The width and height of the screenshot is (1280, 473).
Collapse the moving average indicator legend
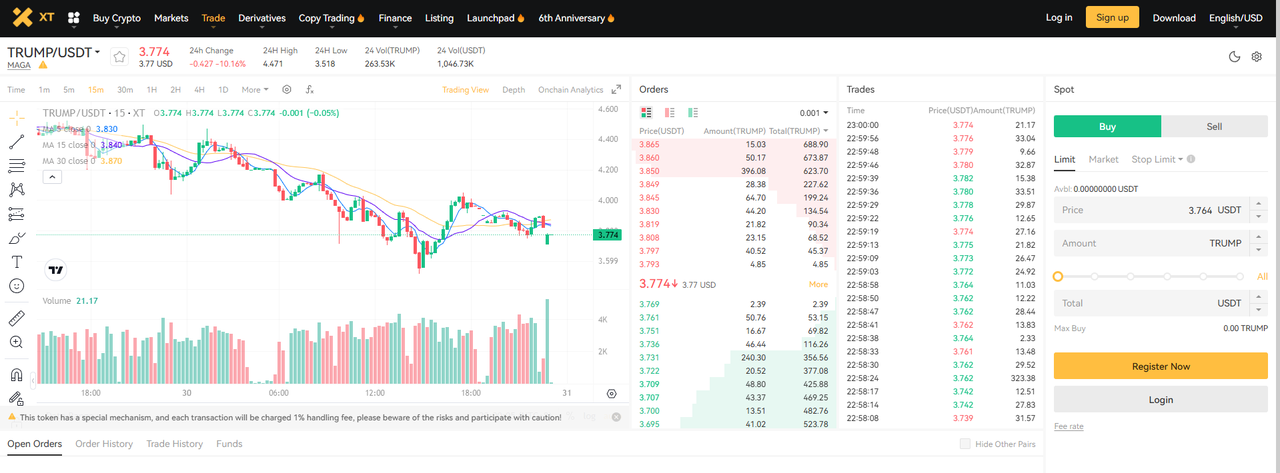pos(52,177)
